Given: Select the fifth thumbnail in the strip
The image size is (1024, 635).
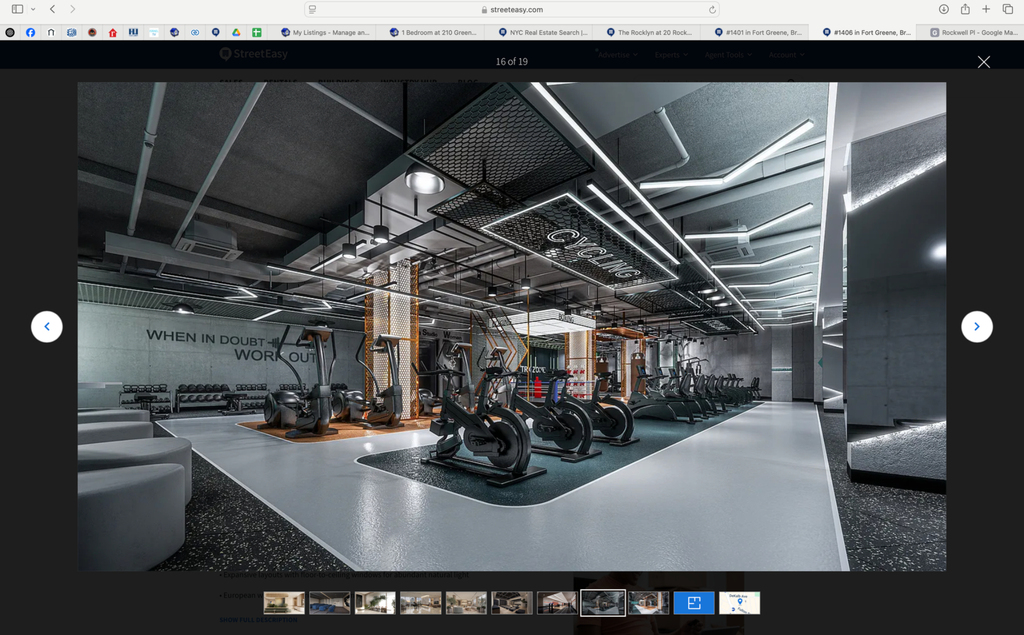Looking at the screenshot, I should tap(466, 602).
